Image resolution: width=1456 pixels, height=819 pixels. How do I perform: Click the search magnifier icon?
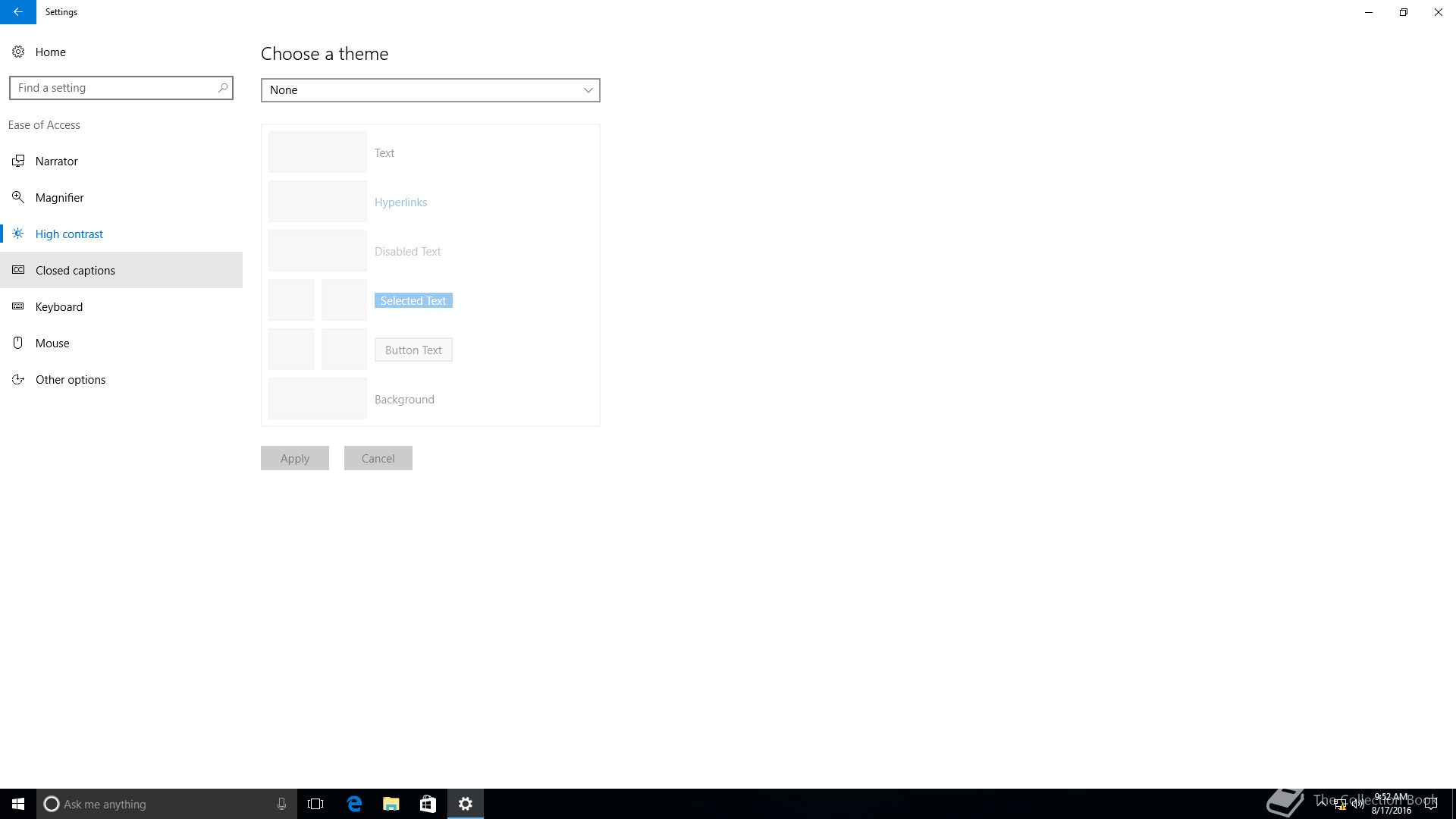[223, 88]
